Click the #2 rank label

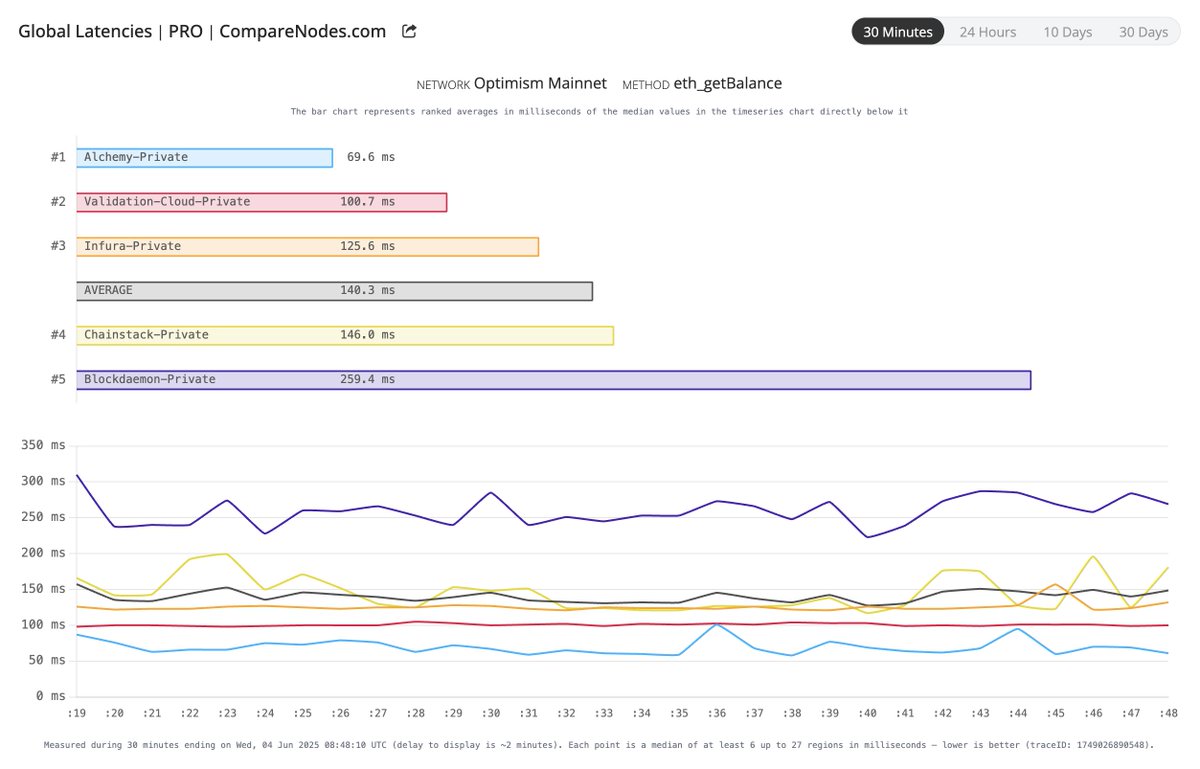point(58,202)
